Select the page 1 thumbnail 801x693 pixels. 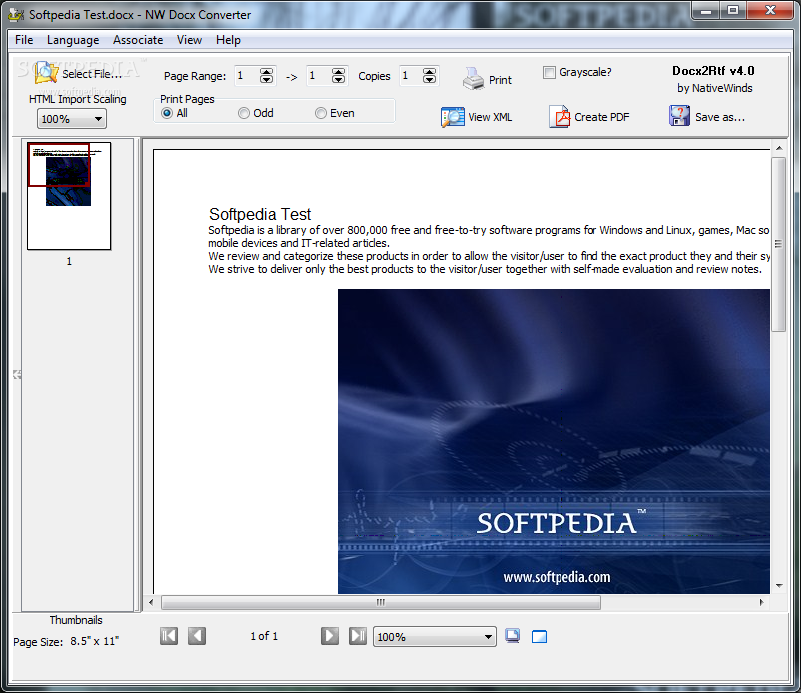point(69,196)
